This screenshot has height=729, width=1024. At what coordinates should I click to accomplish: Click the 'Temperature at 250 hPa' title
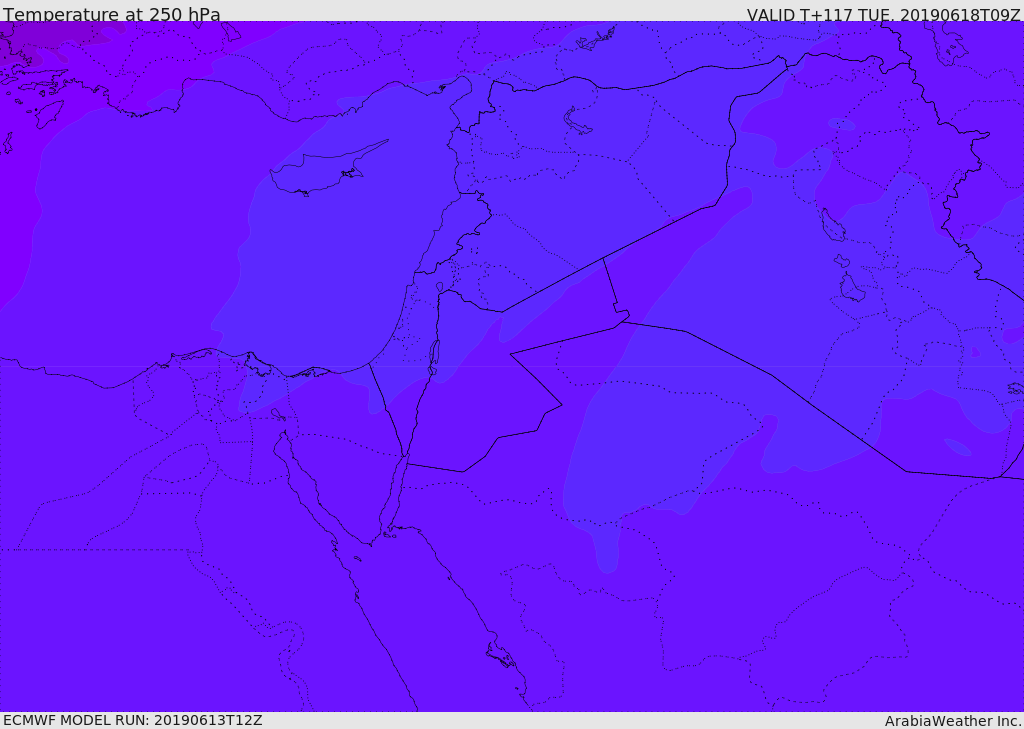112,14
